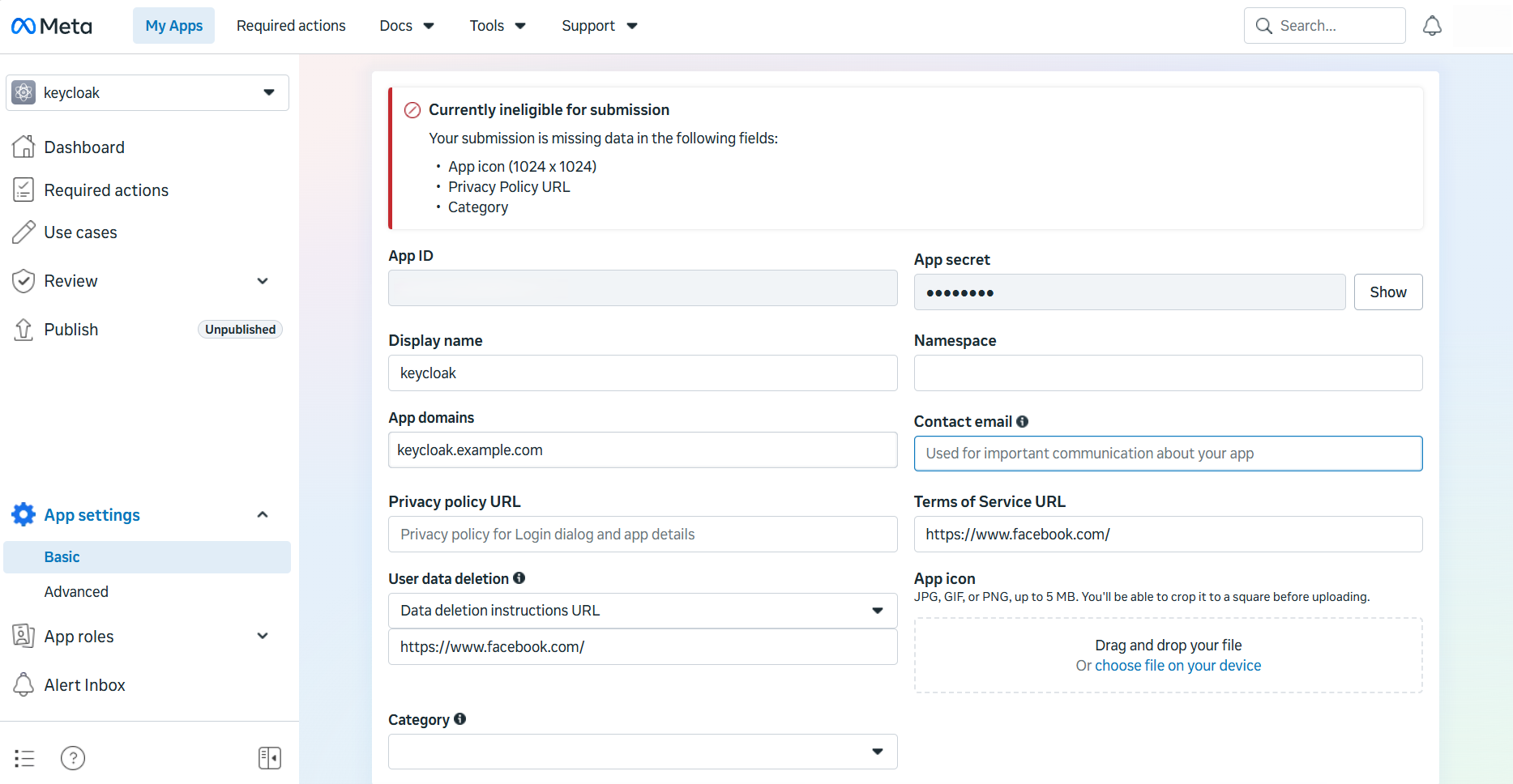This screenshot has width=1513, height=784.
Task: Open Publish in sidebar
Action: point(71,330)
